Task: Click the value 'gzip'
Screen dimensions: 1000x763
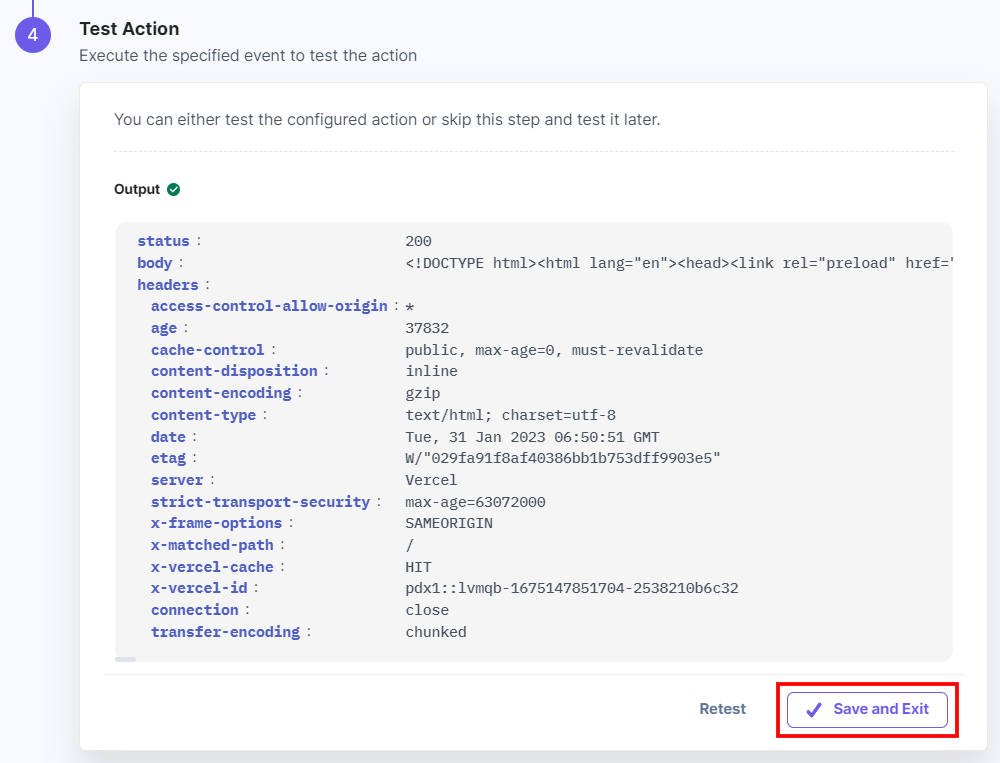Action: click(x=423, y=393)
